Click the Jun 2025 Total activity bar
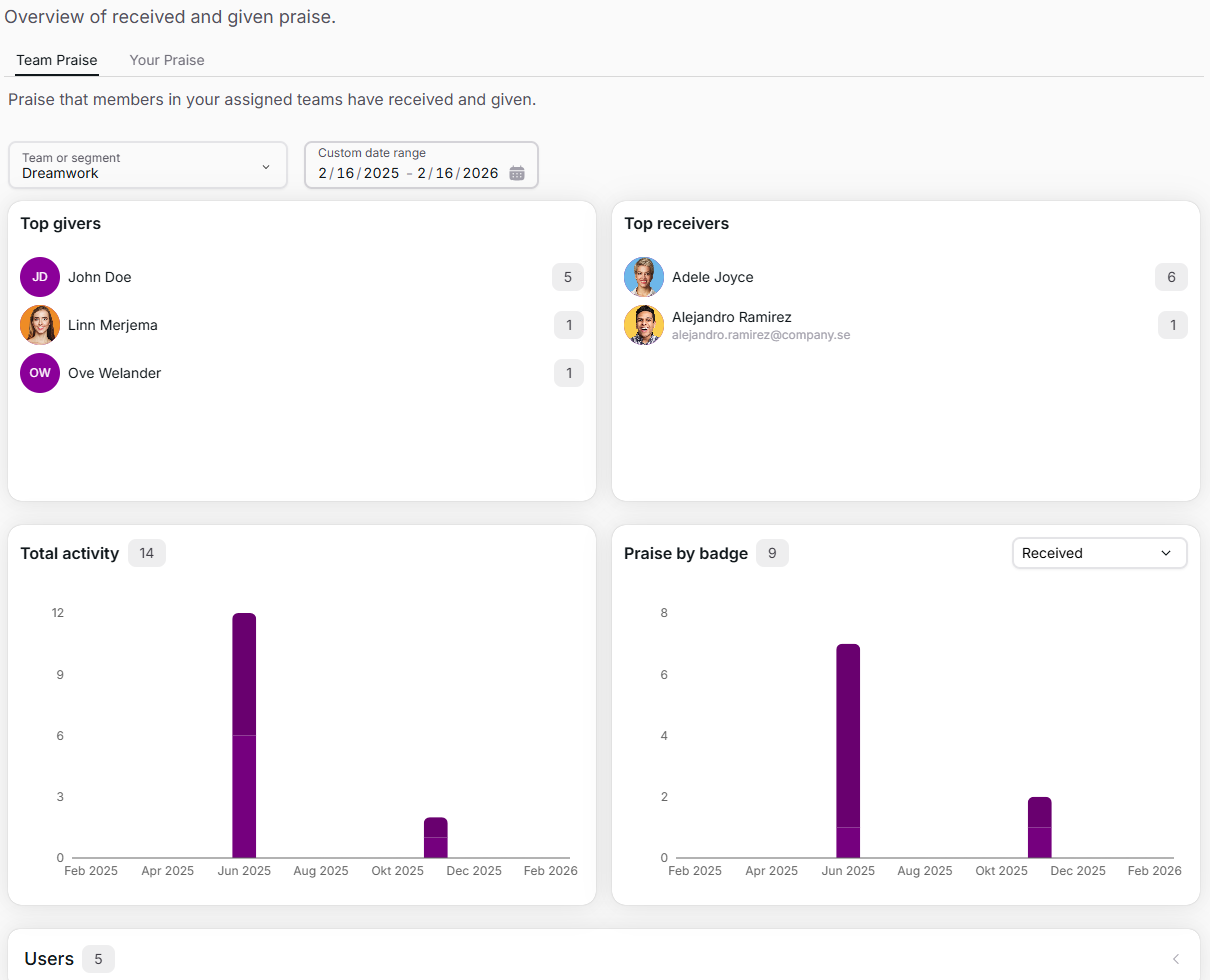This screenshot has width=1210, height=980. pyautogui.click(x=244, y=735)
